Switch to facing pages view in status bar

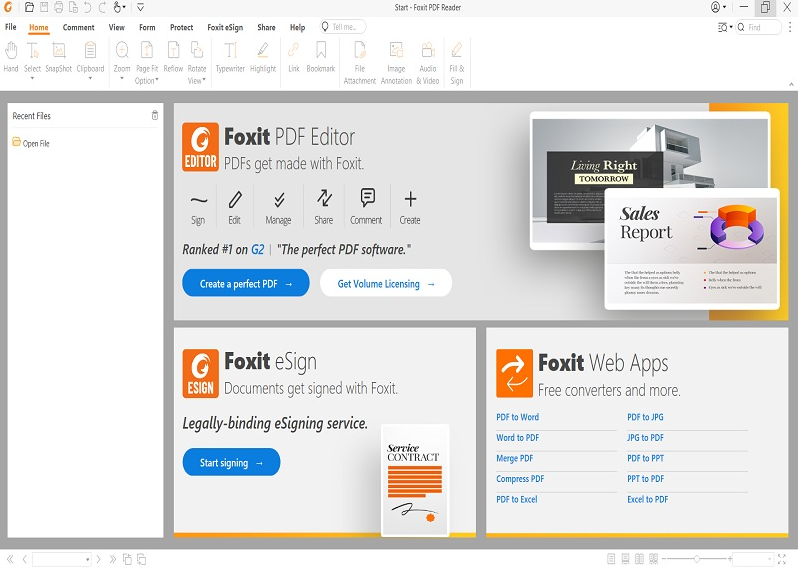click(x=639, y=559)
